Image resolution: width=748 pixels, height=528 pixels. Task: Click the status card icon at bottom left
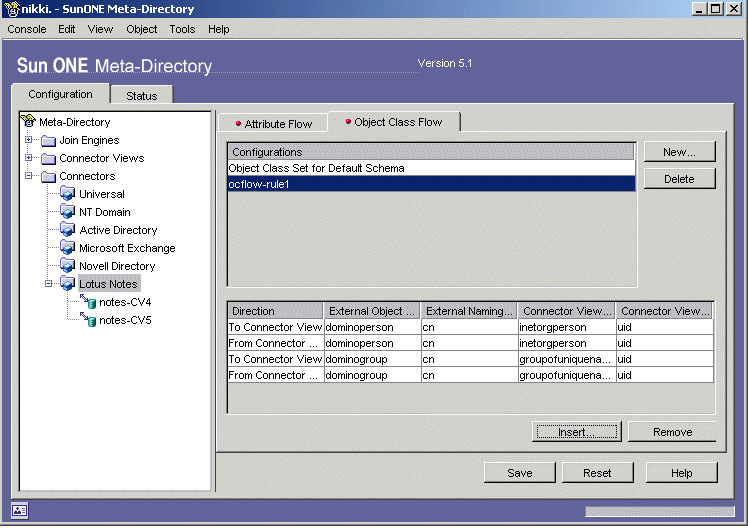point(19,511)
